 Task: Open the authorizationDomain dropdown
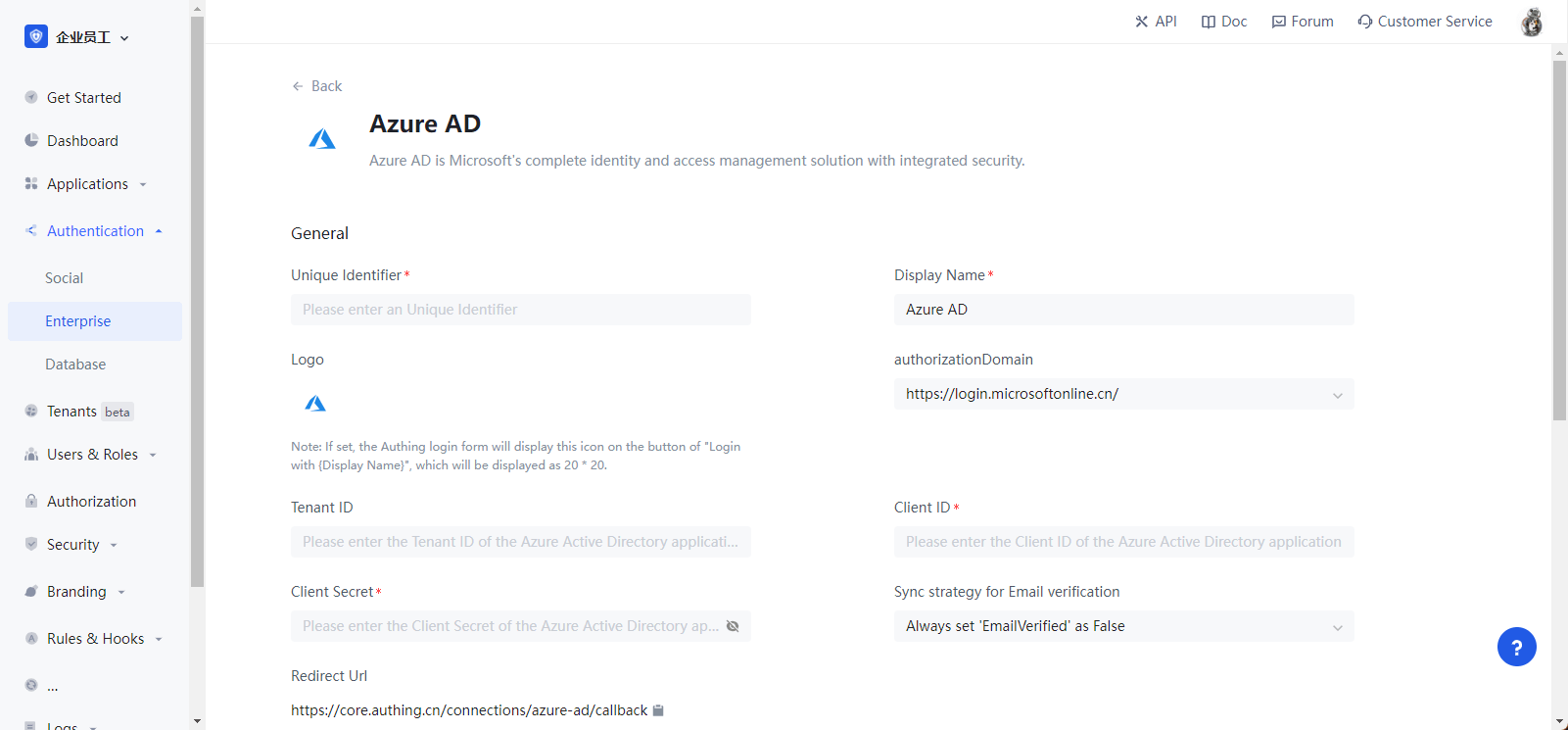coord(1123,394)
